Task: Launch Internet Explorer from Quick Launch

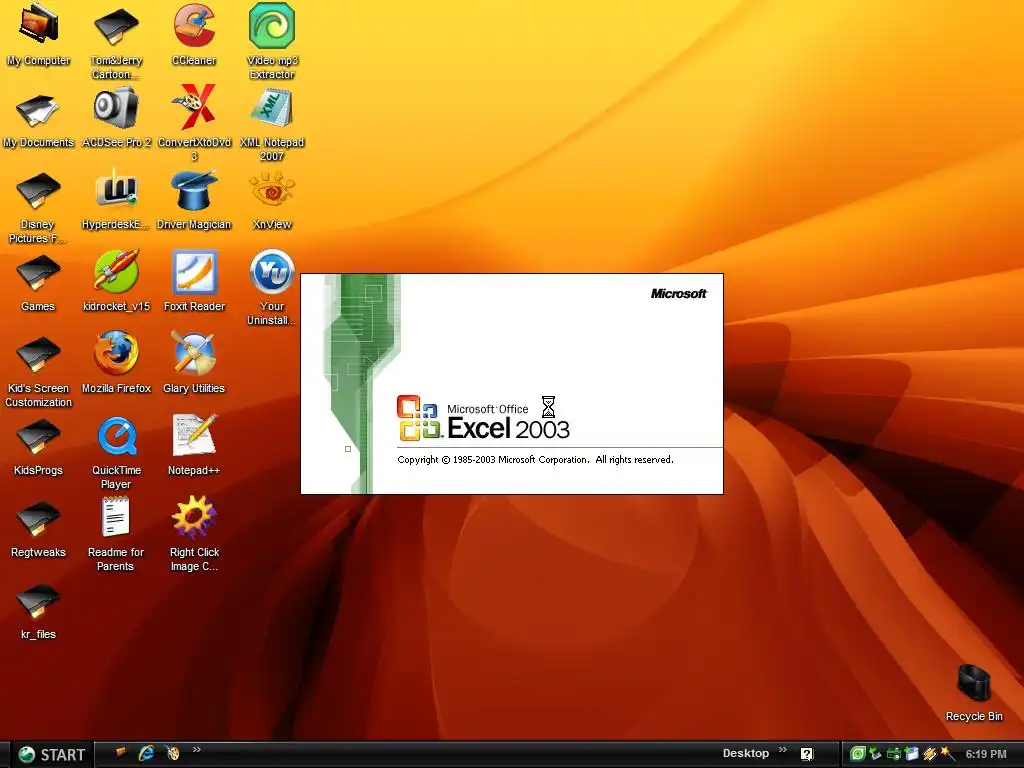Action: pyautogui.click(x=146, y=753)
